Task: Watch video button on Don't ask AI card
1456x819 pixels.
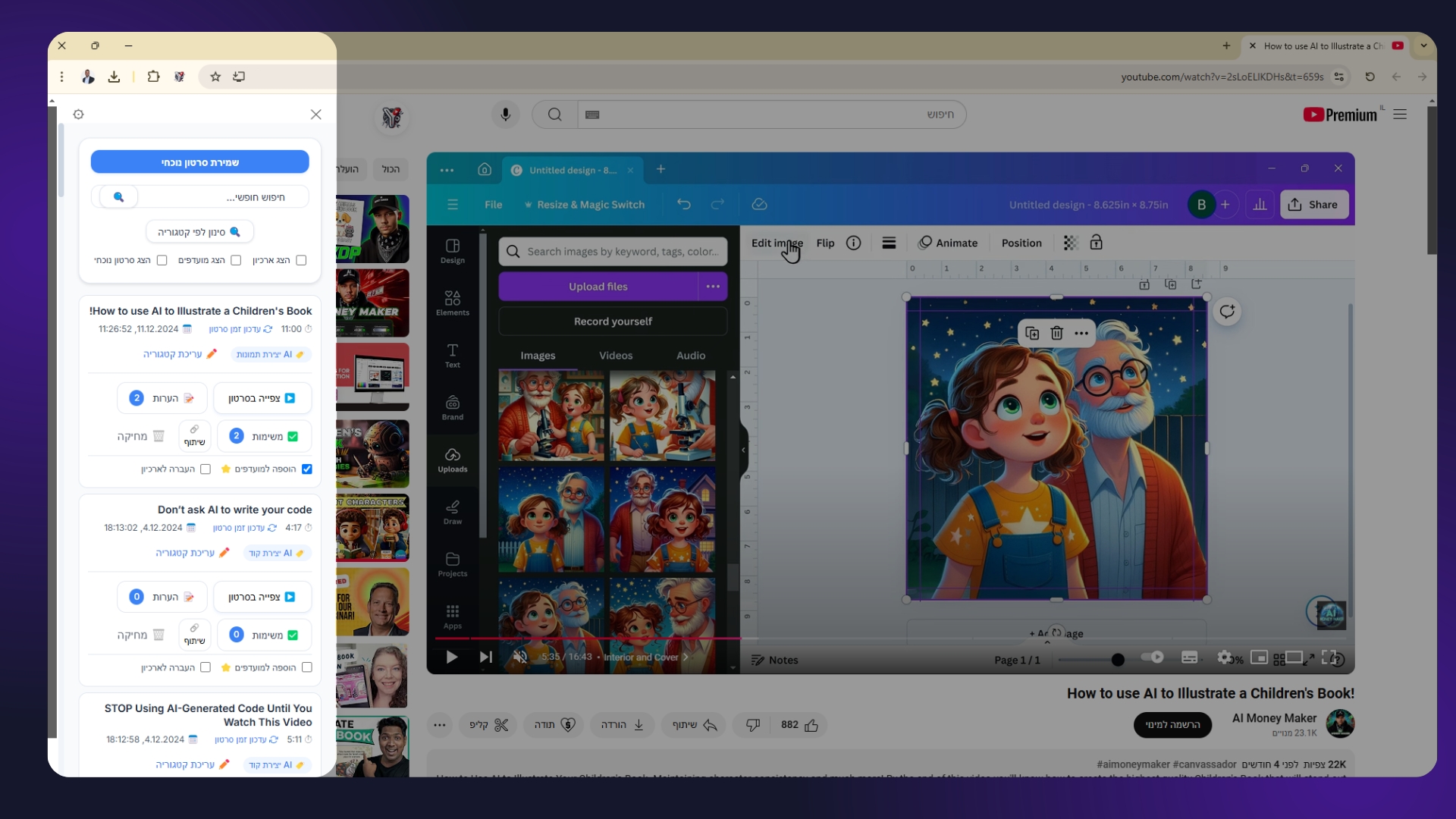Action: [262, 597]
